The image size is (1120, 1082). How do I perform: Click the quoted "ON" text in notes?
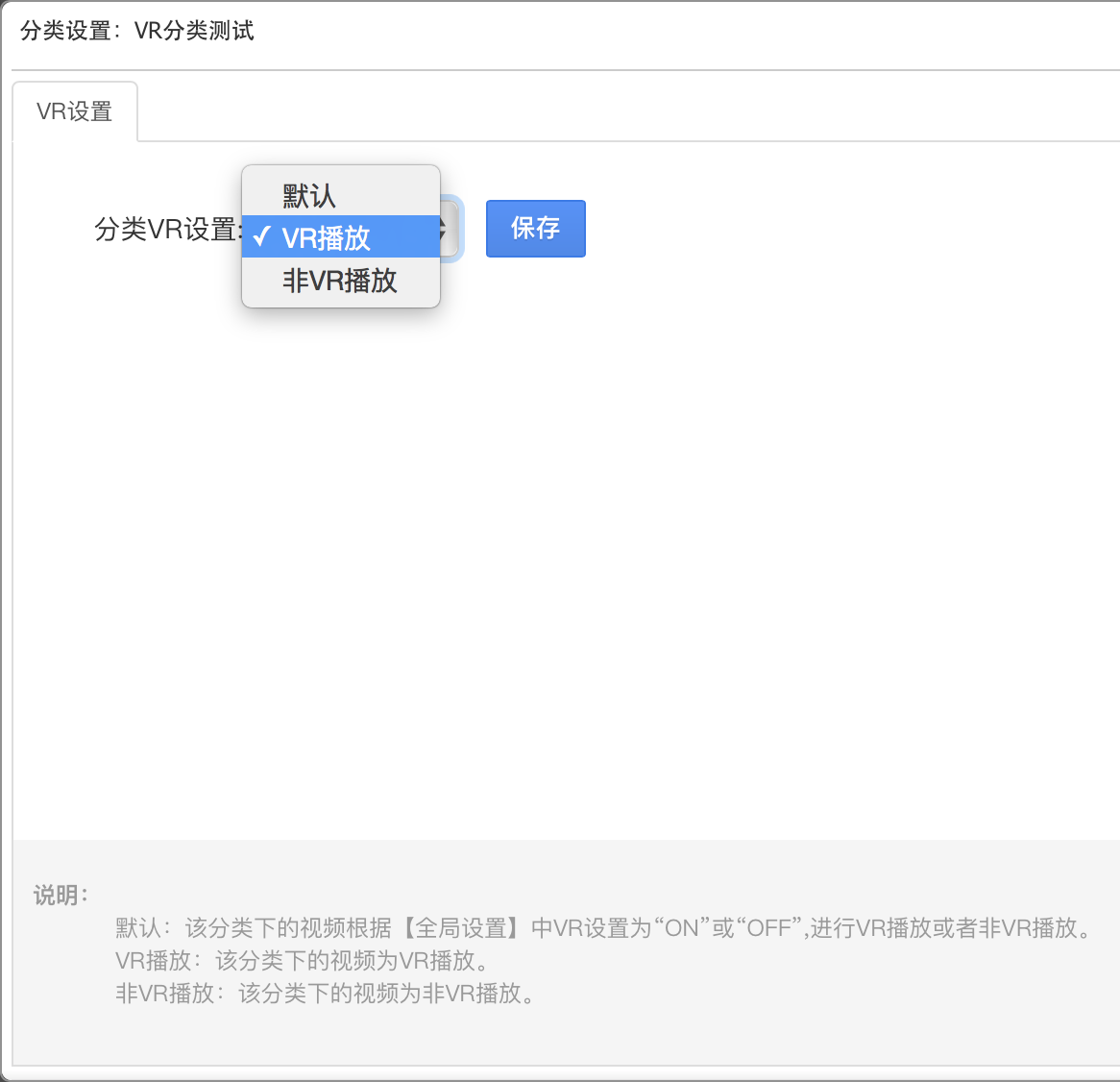[x=681, y=928]
